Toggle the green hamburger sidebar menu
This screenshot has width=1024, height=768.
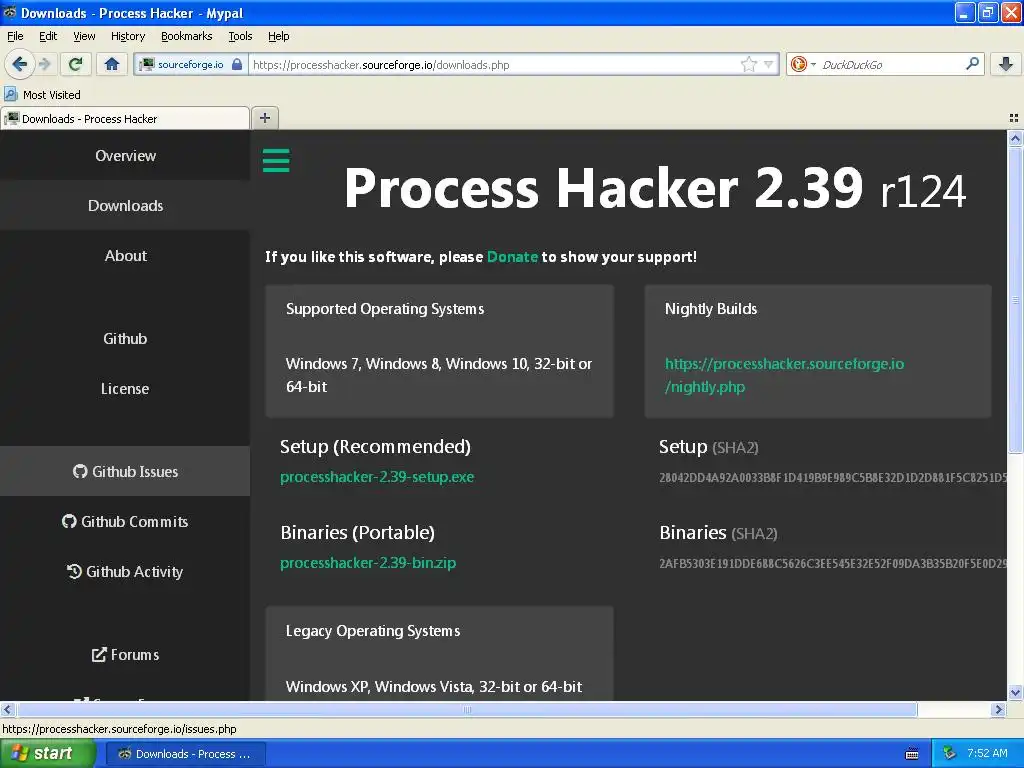tap(276, 161)
